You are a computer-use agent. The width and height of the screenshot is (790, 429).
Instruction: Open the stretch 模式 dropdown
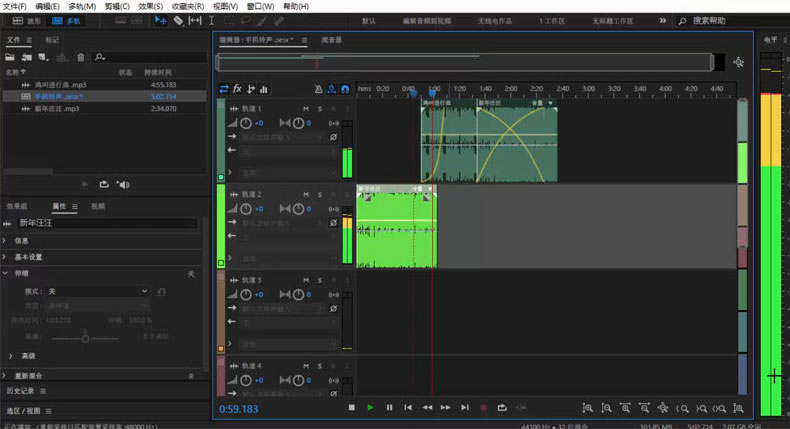(98, 291)
